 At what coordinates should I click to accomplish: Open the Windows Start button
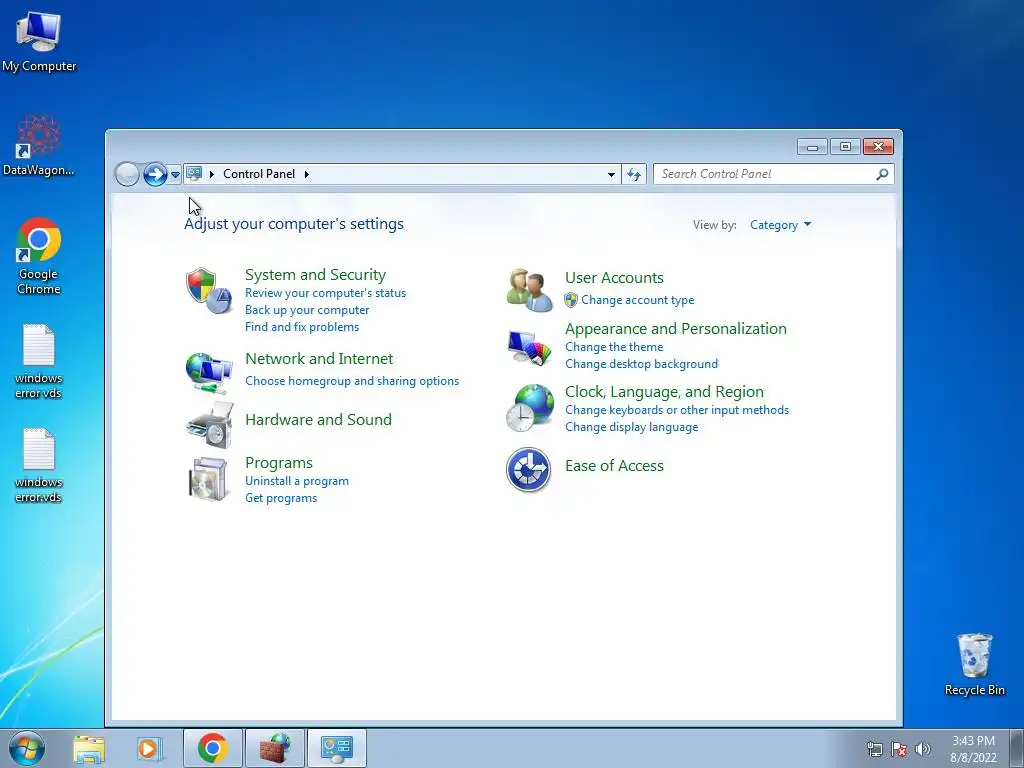[x=27, y=748]
